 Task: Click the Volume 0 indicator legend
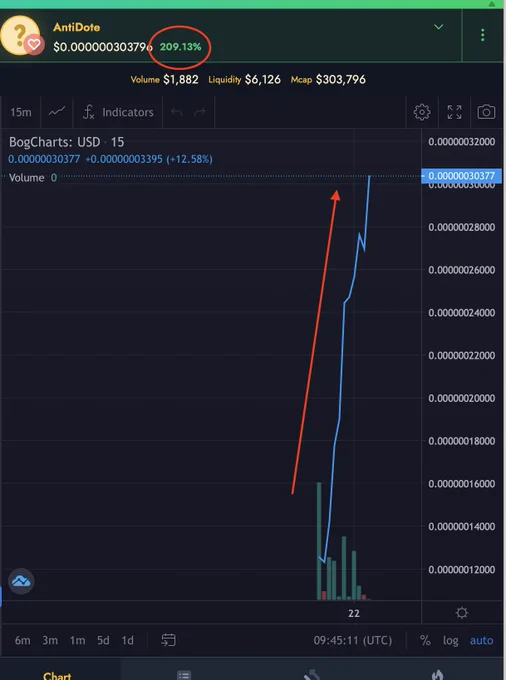33,178
